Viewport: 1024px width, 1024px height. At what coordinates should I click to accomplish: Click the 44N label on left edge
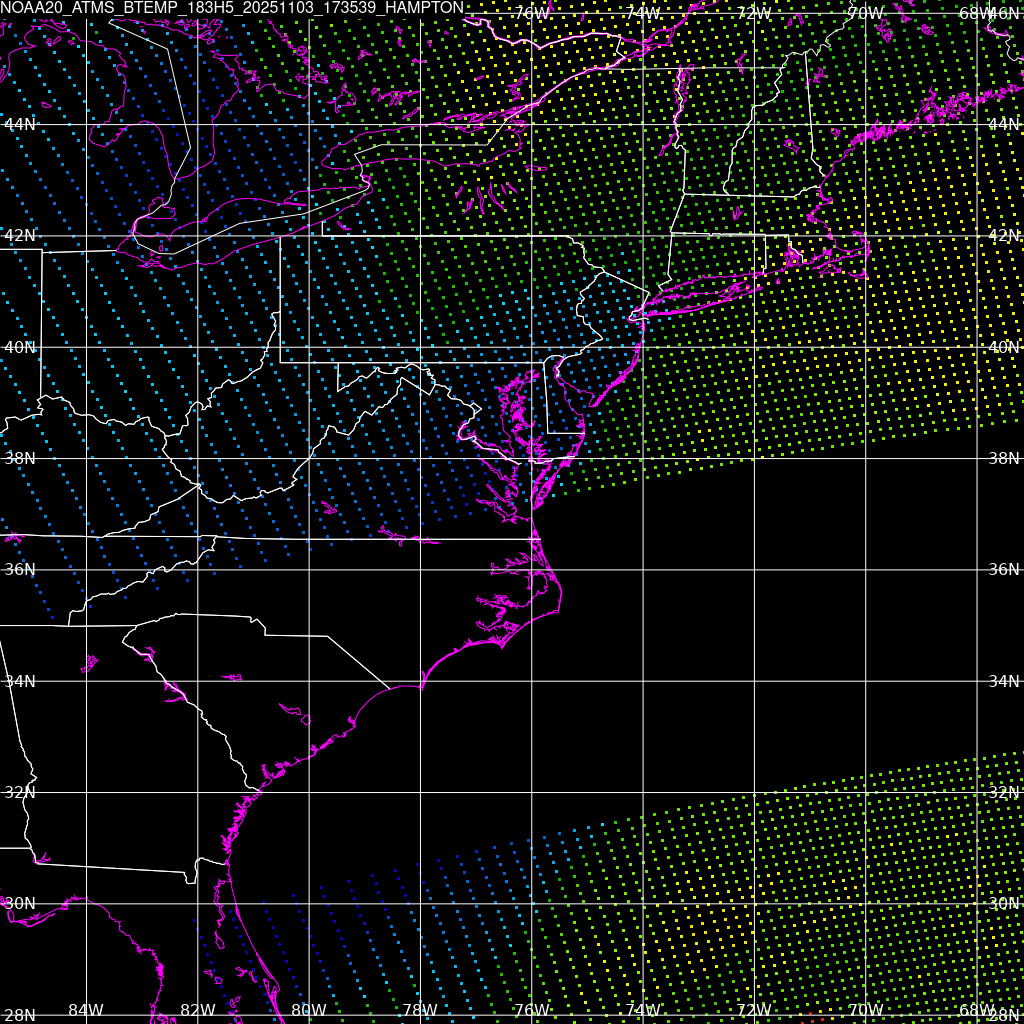point(20,124)
